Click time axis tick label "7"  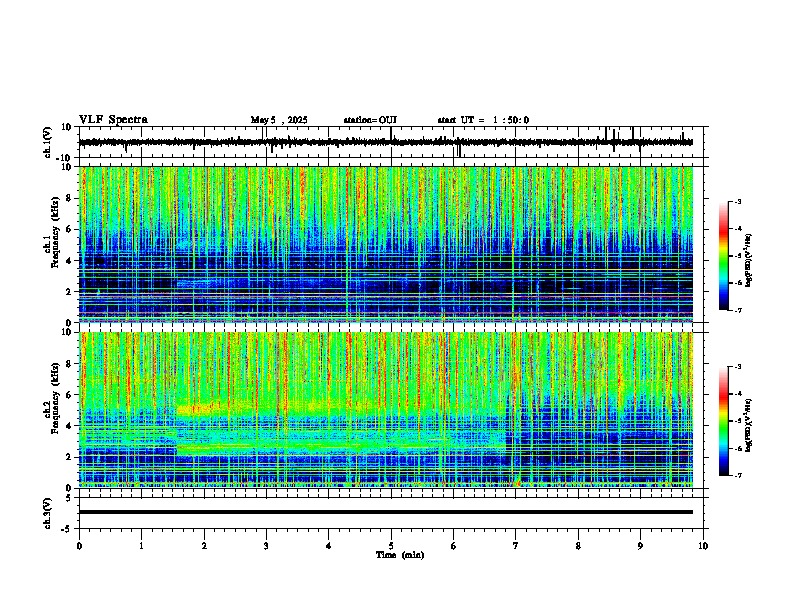(x=516, y=546)
